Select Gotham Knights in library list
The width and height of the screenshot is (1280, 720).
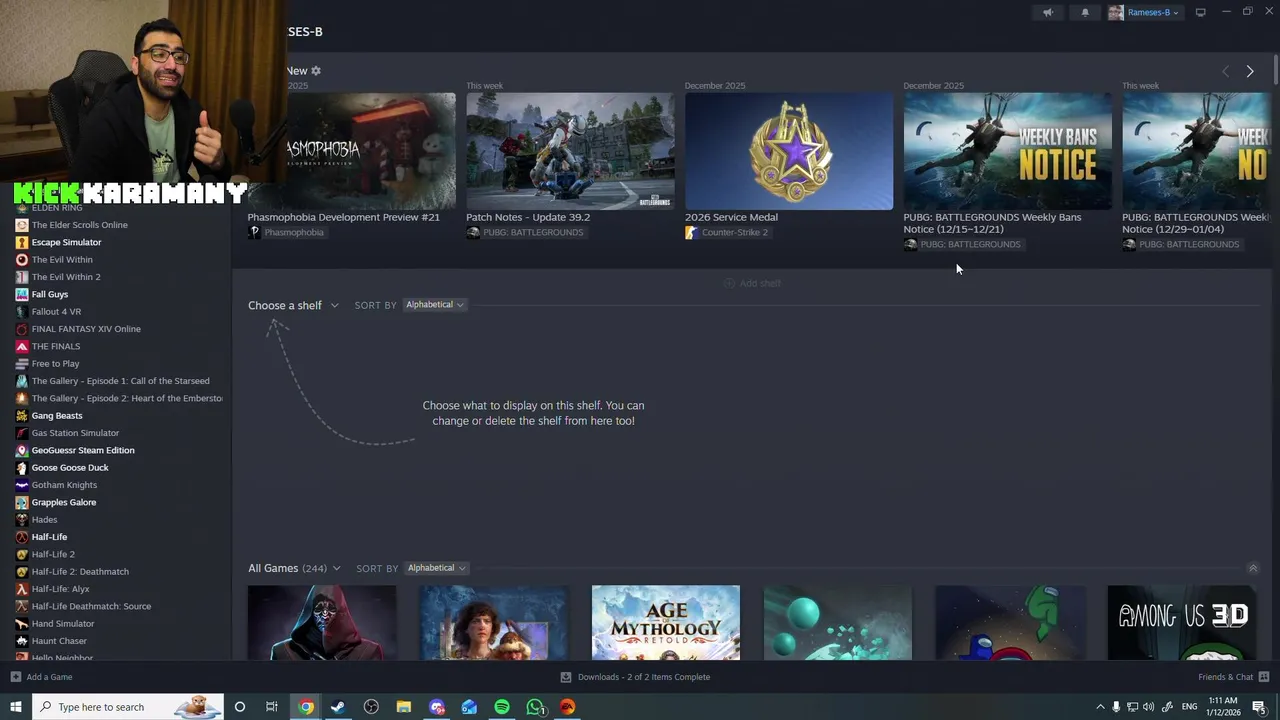pos(64,485)
